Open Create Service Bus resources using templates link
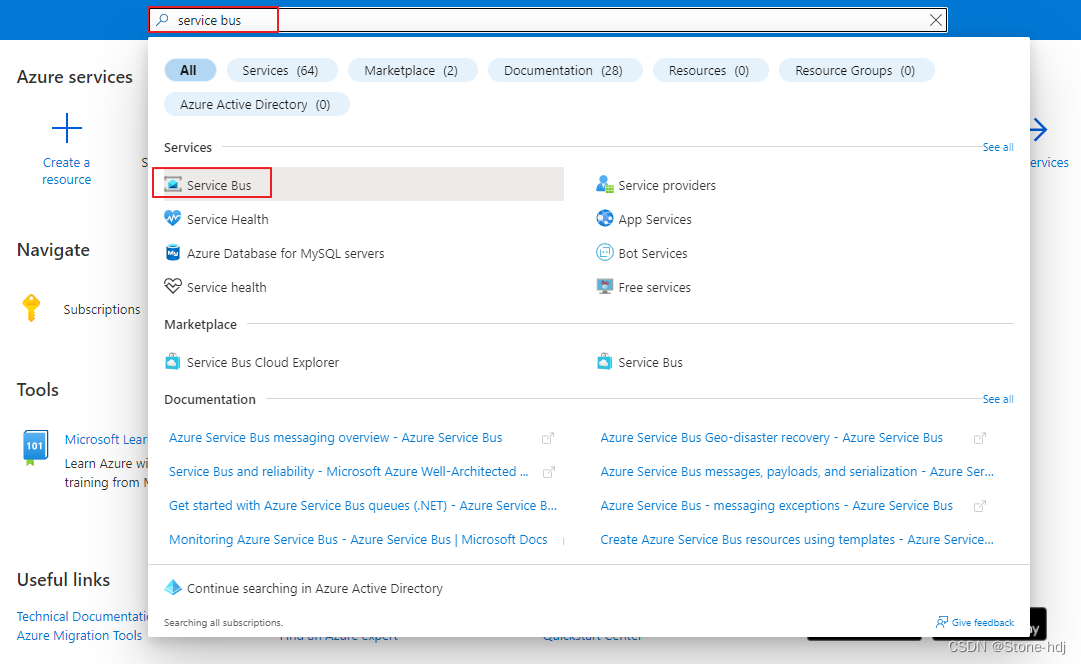The image size is (1081, 664). [797, 539]
